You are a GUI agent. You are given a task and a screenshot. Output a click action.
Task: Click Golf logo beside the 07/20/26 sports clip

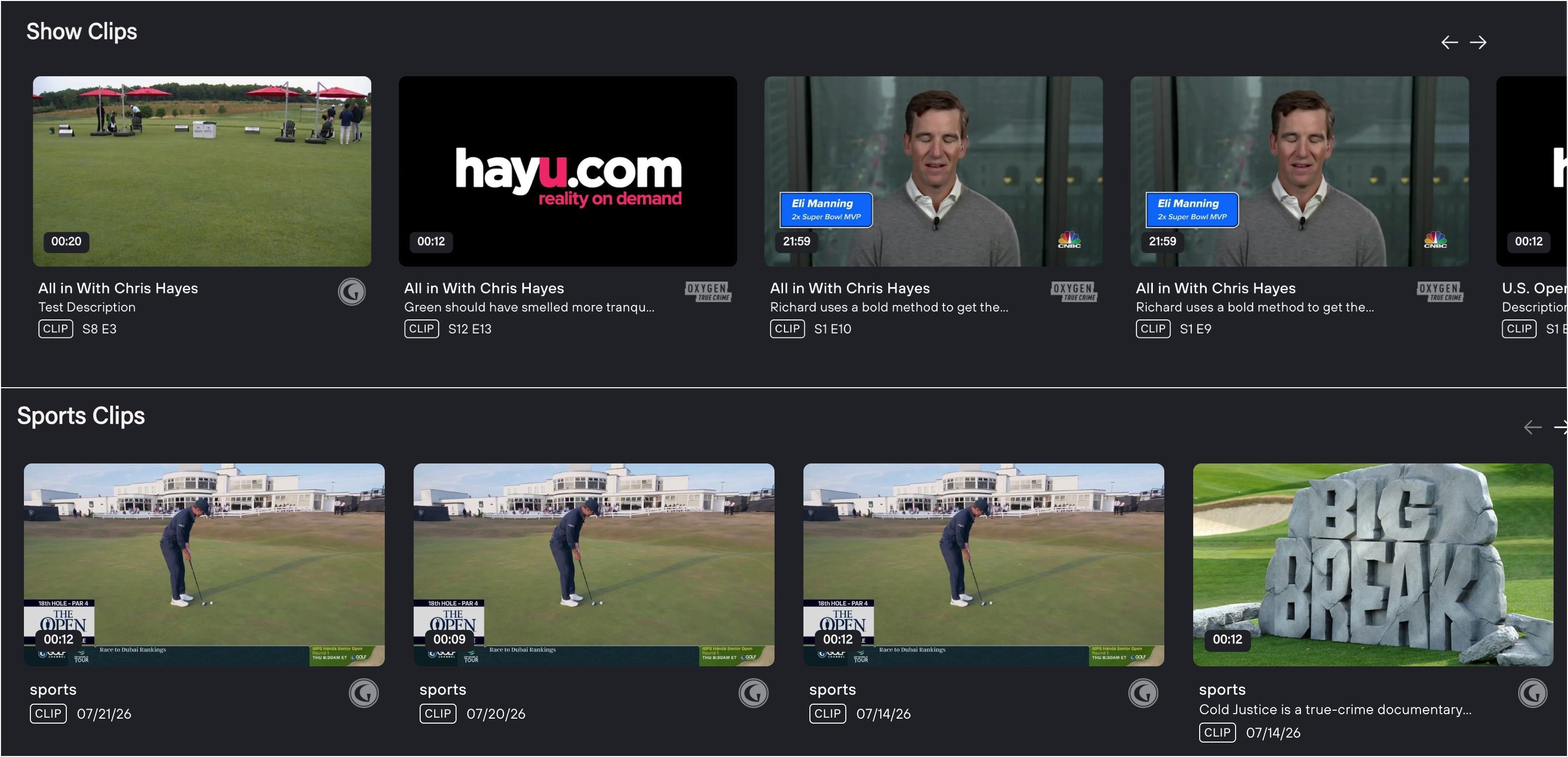tap(754, 693)
